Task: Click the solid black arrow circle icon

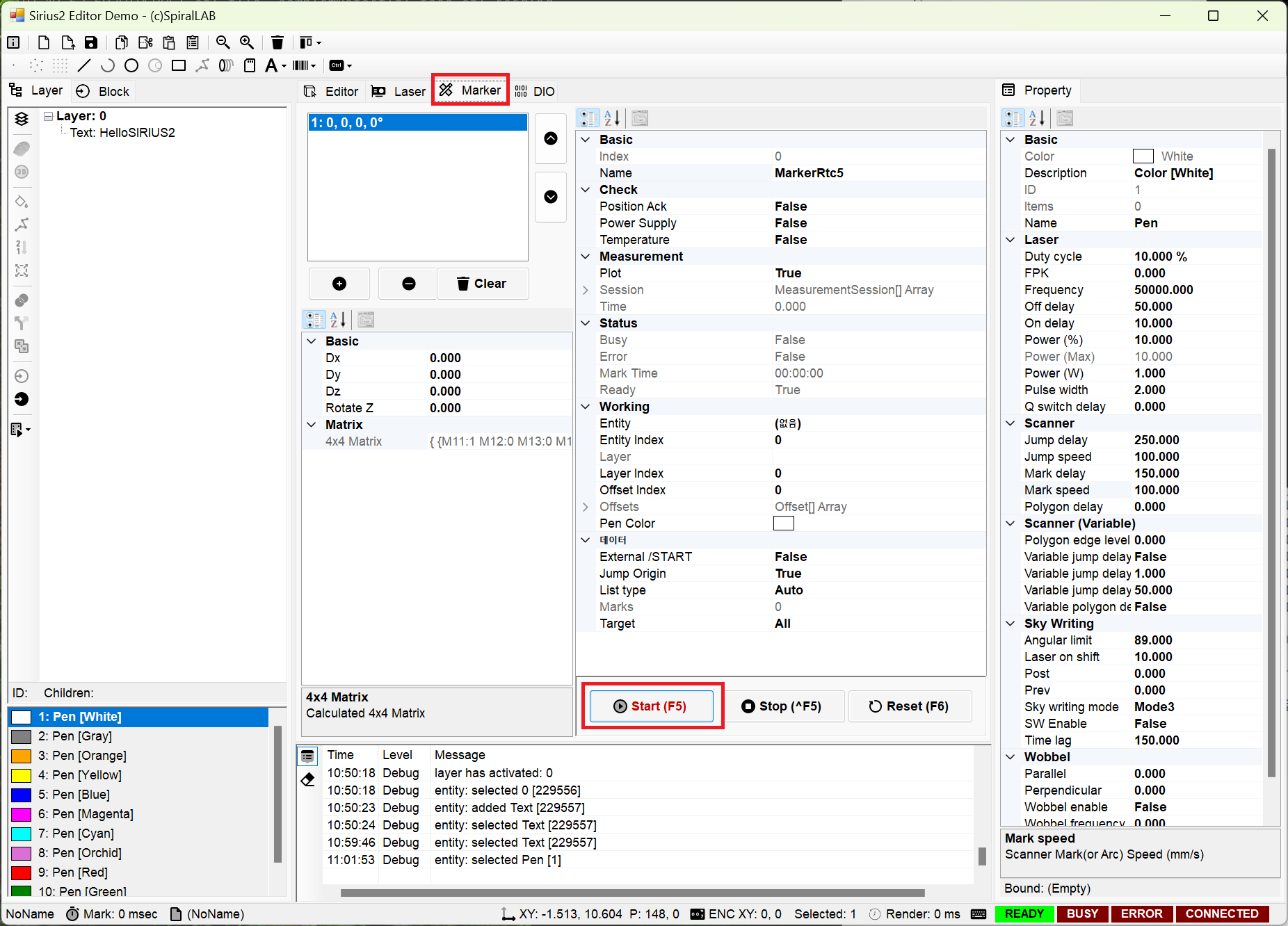Action: tap(22, 399)
